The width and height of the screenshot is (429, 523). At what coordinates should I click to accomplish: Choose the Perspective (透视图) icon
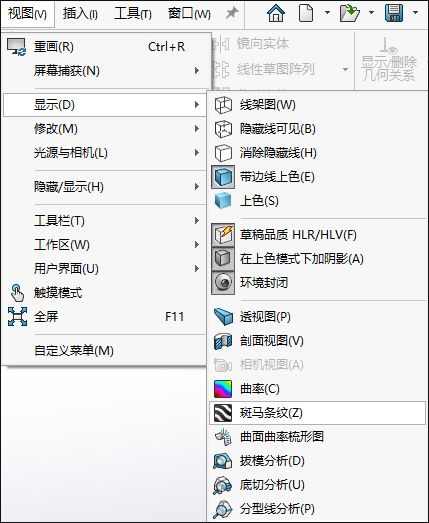click(223, 317)
